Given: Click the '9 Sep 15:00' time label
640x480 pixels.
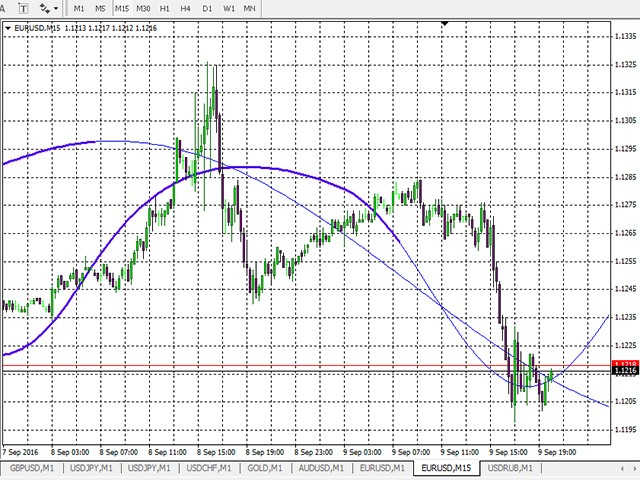Looking at the screenshot, I should tap(508, 452).
